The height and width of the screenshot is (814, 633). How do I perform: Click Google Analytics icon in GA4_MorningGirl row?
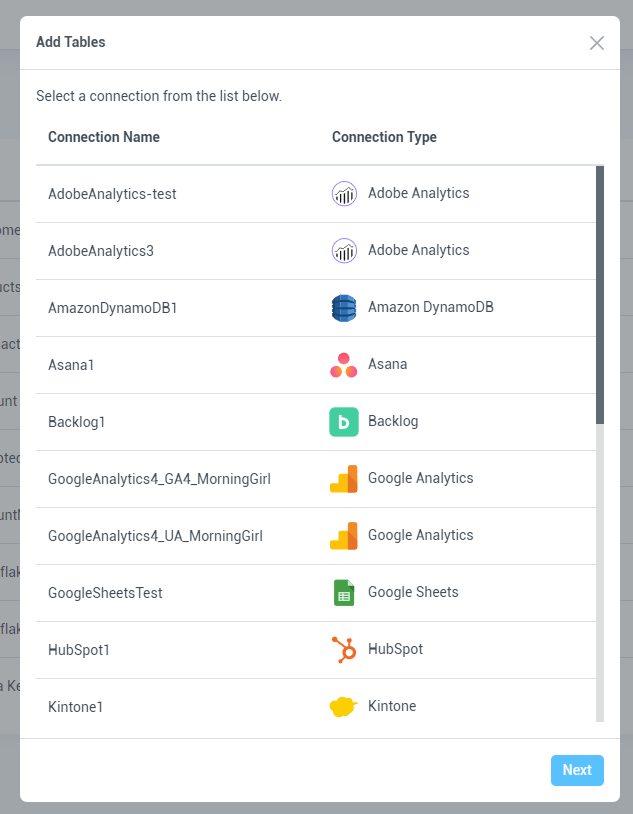344,479
